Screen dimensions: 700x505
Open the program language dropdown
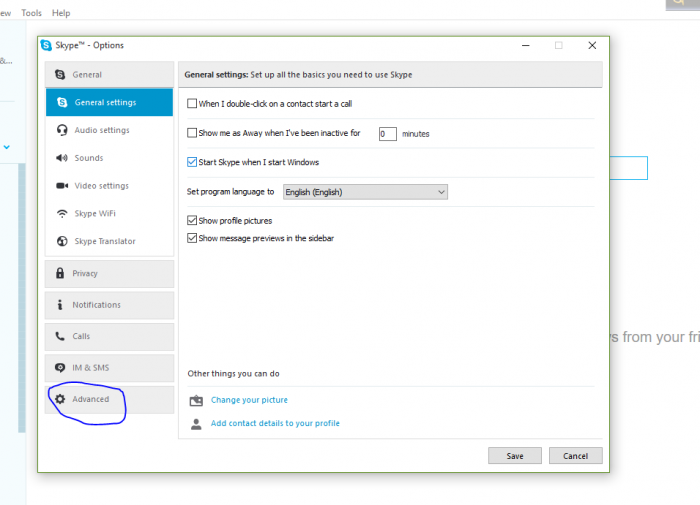[x=365, y=192]
